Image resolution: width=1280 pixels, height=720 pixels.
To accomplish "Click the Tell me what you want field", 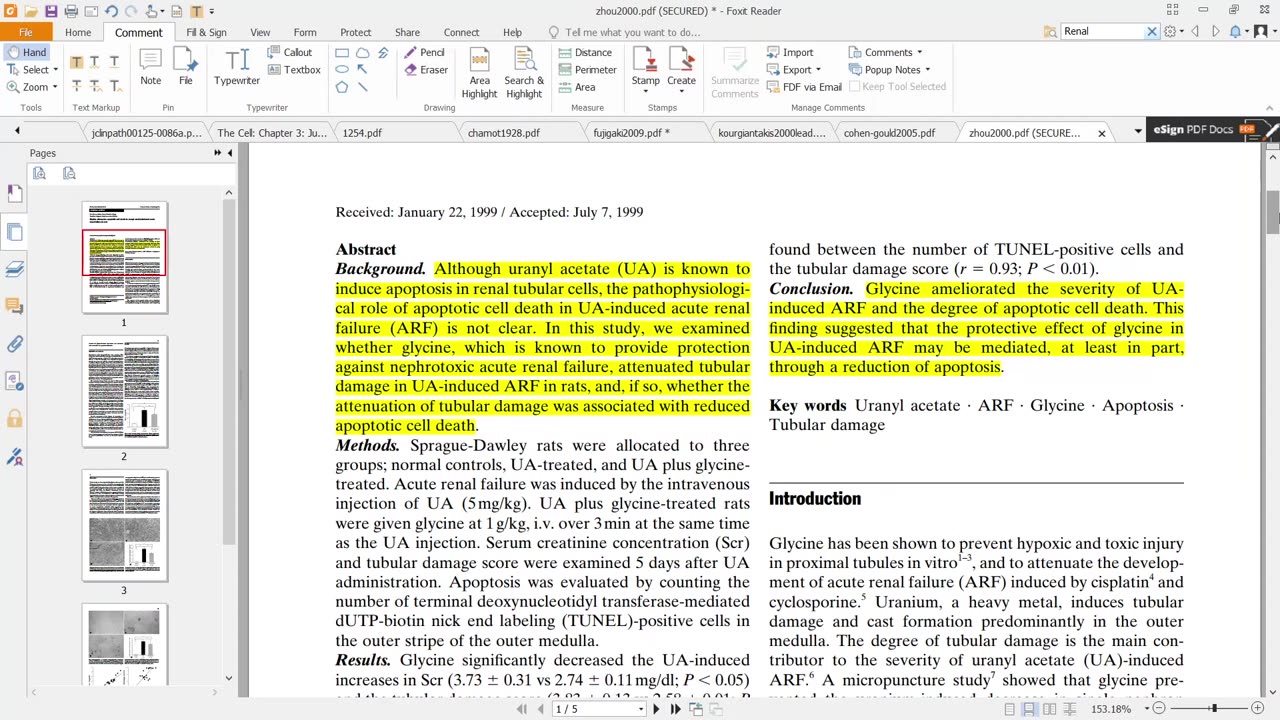I will pos(633,32).
